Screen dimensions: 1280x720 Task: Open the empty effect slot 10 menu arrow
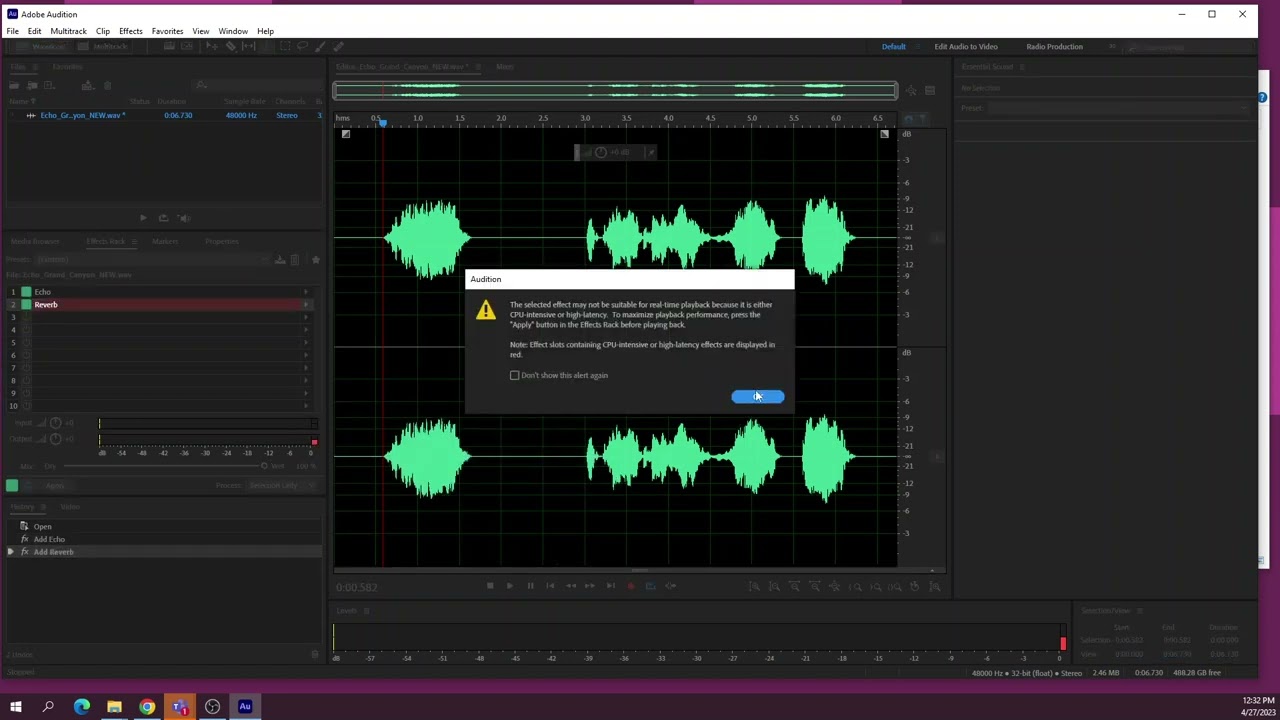coord(306,405)
